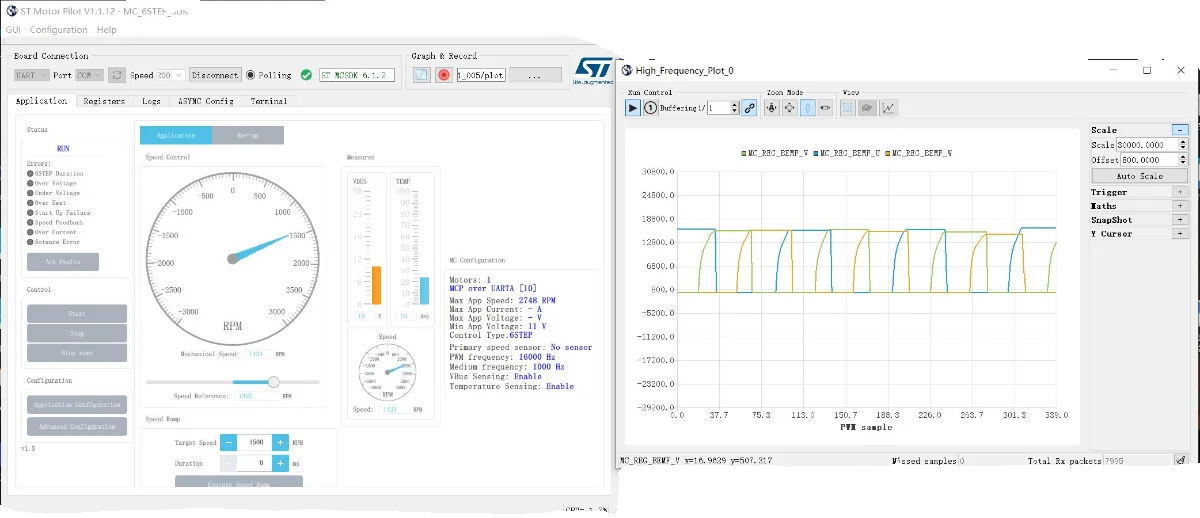Click the red record icon in Graph & Record
The height and width of the screenshot is (518, 1200).
[x=443, y=75]
